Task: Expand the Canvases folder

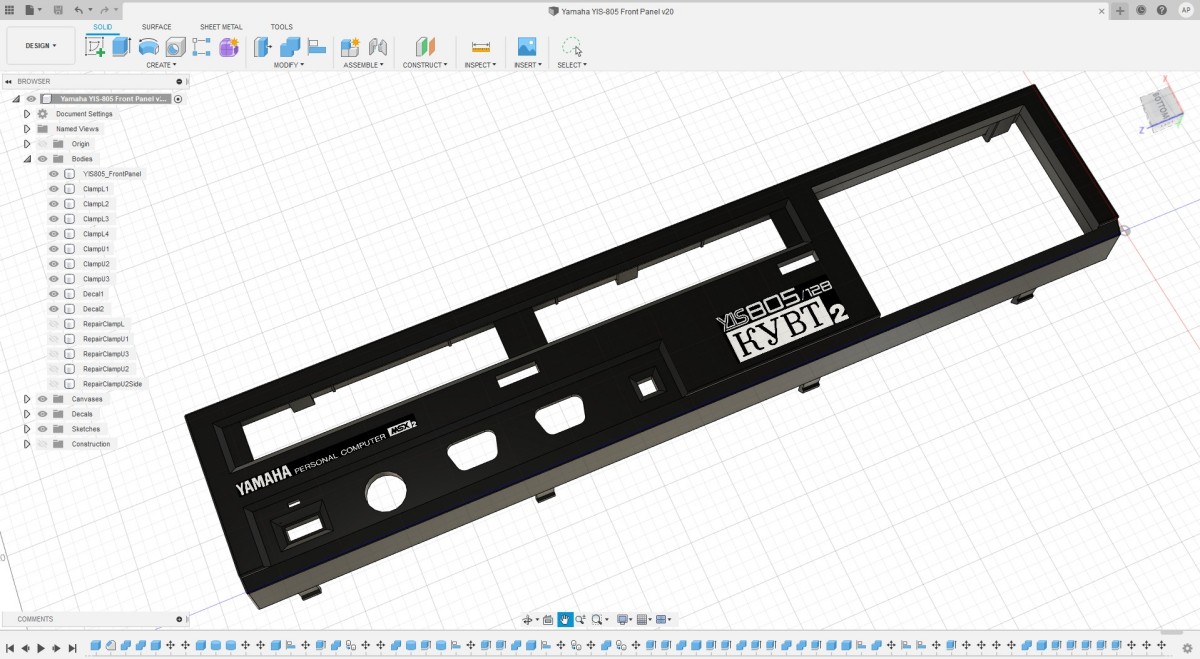Action: 27,399
